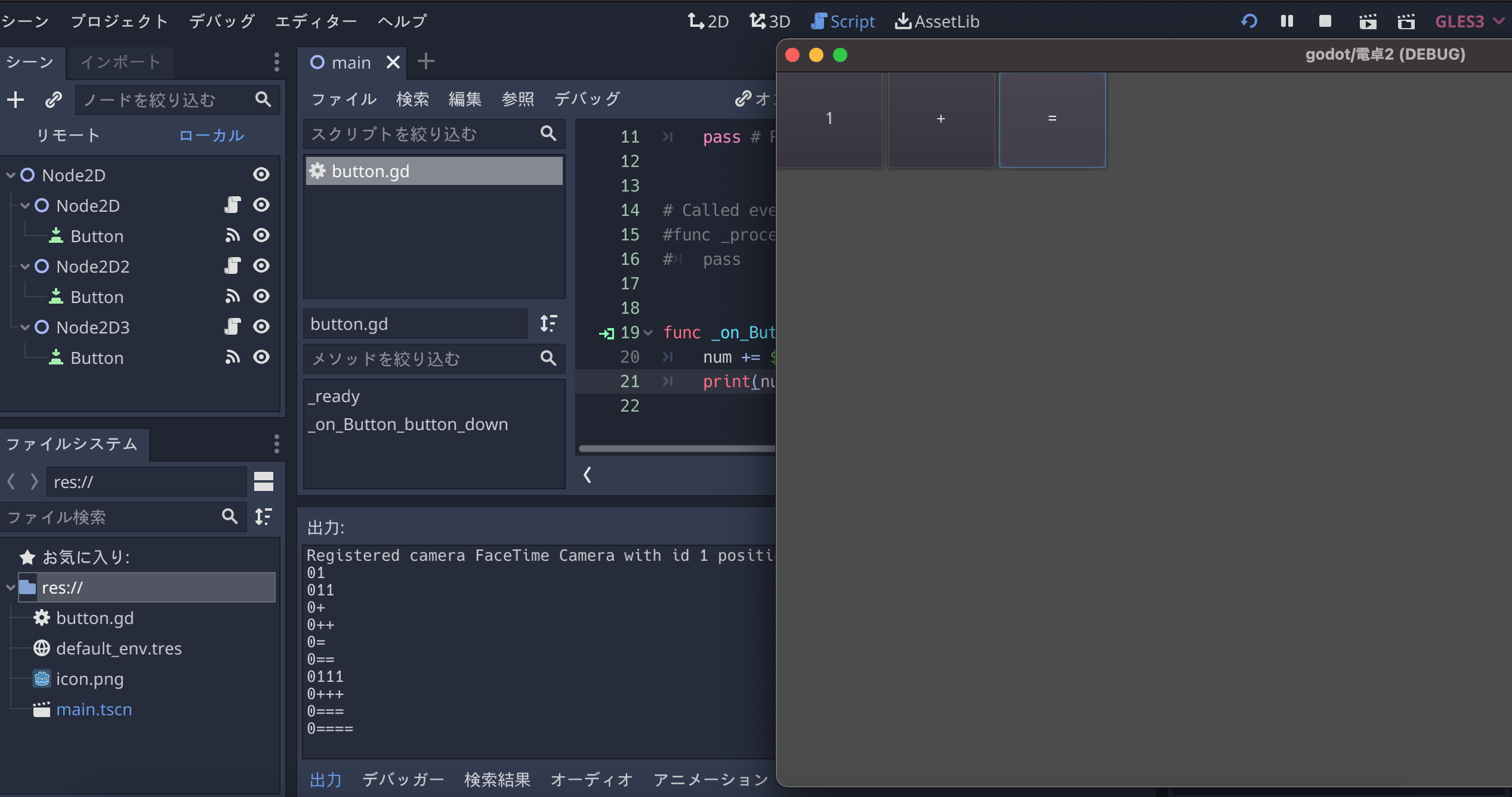
Task: Stop the running project
Action: tap(1324, 21)
